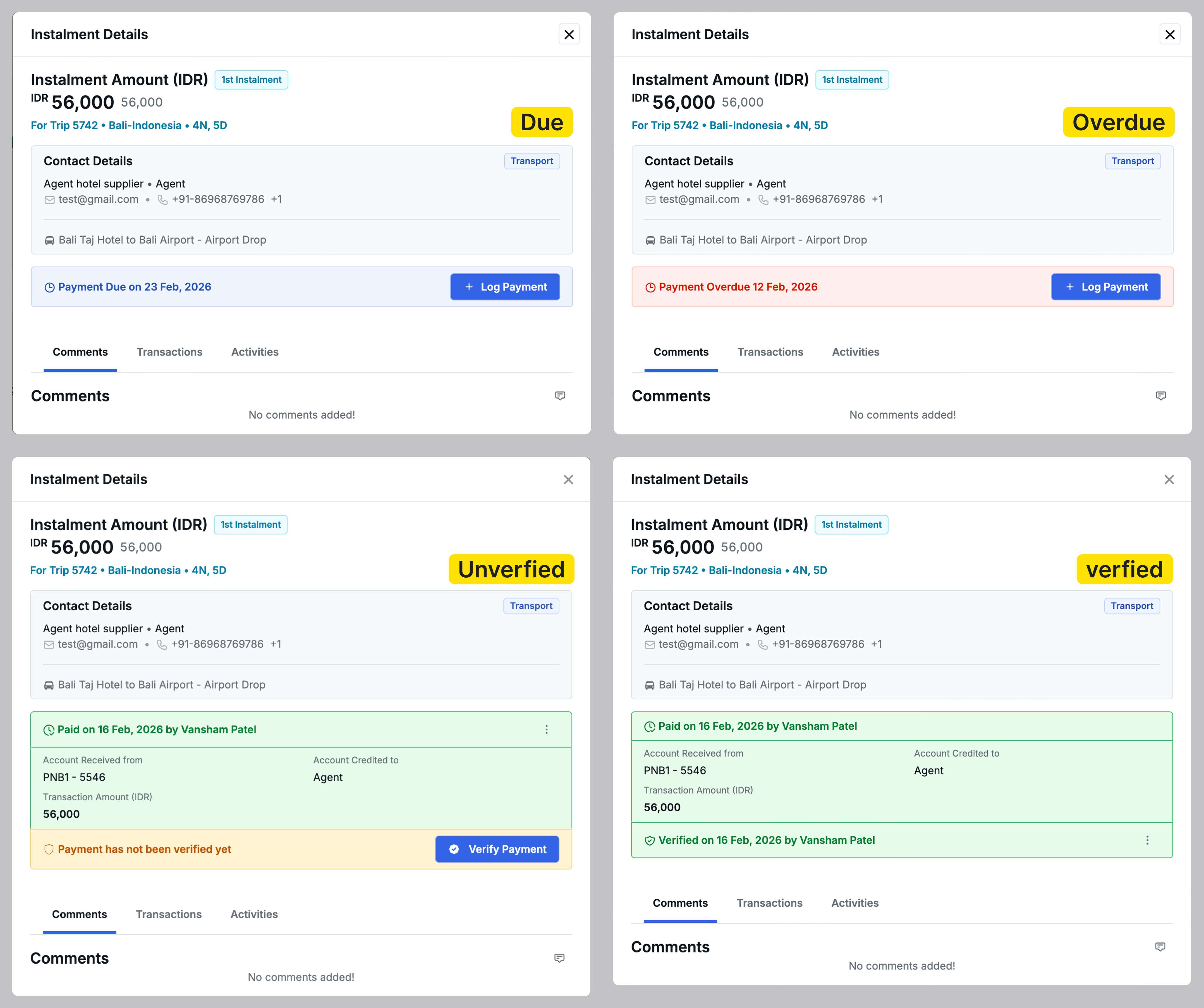The width and height of the screenshot is (1204, 1008).
Task: Click Log Payment in Overdue panel
Action: [1106, 287]
